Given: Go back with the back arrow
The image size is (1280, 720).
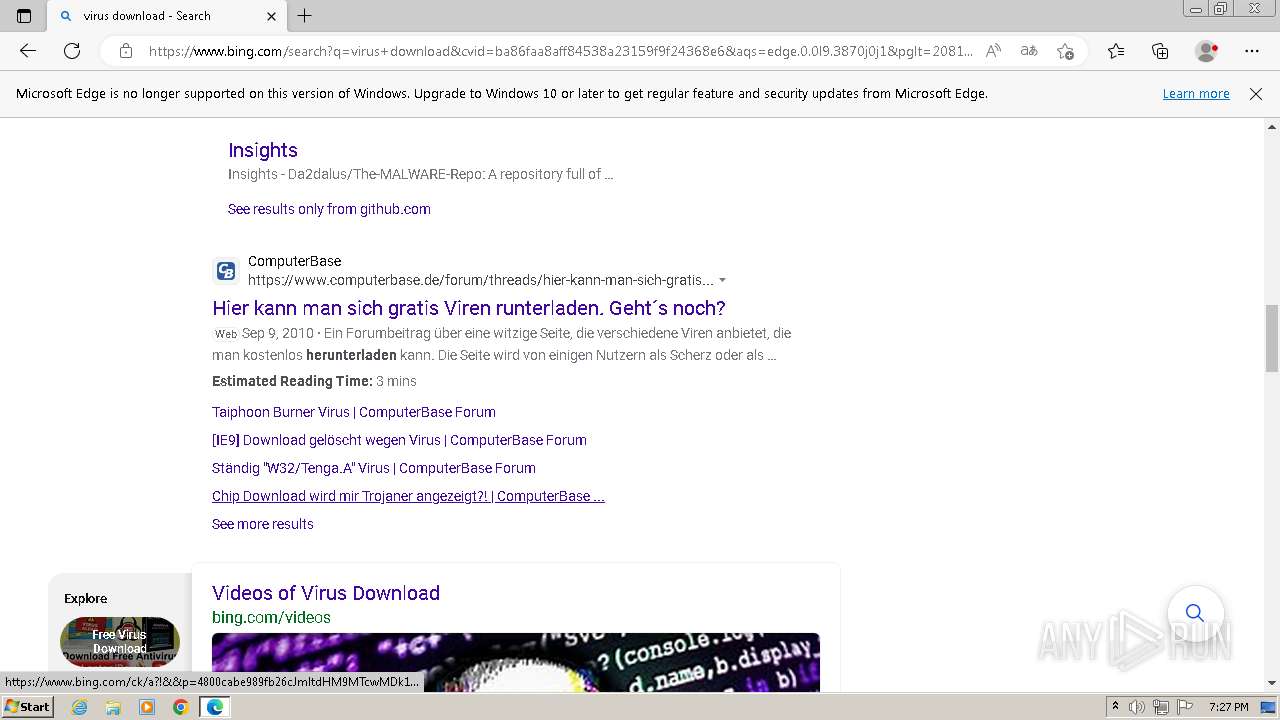Looking at the screenshot, I should point(28,51).
